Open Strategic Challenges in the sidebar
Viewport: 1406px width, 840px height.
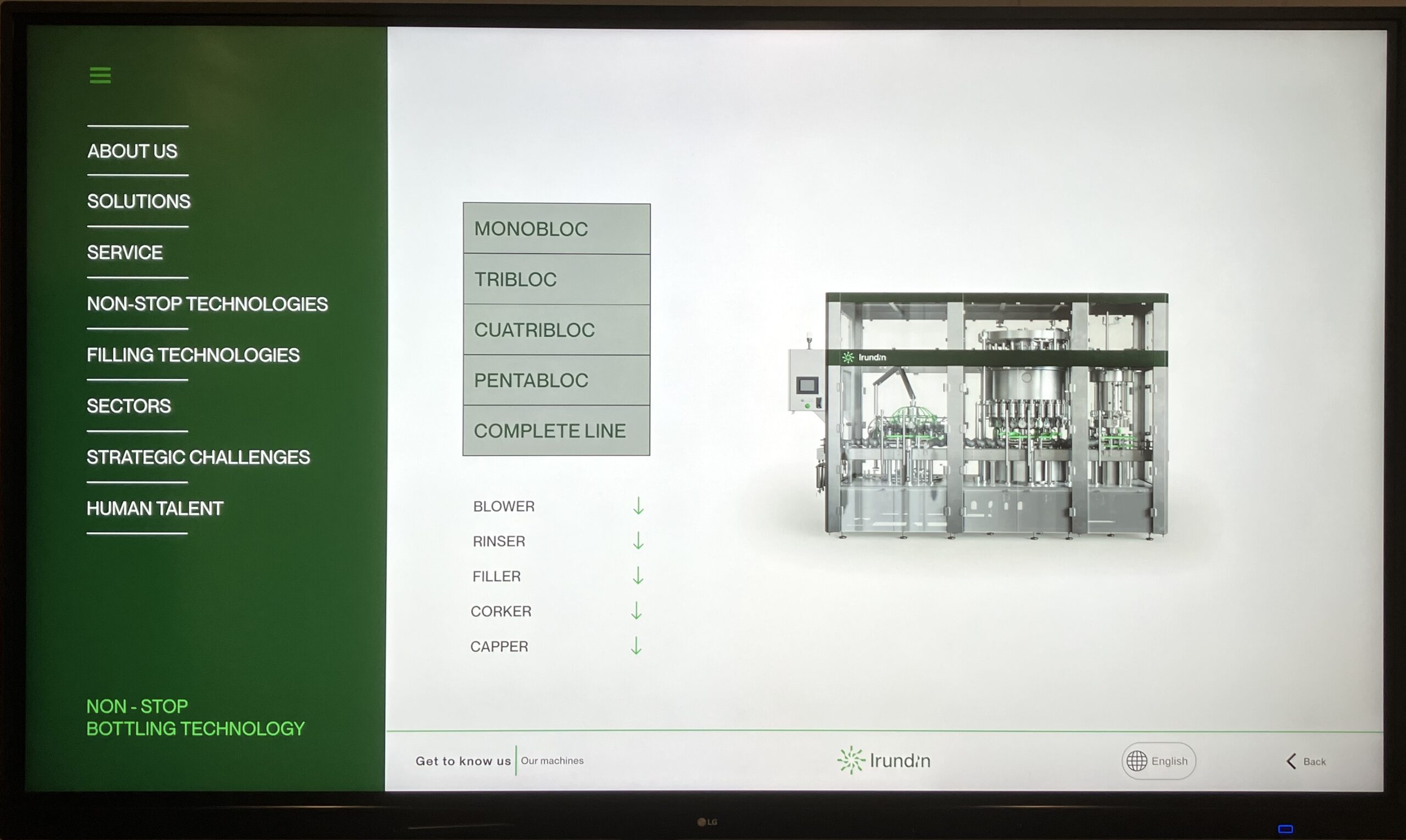198,457
